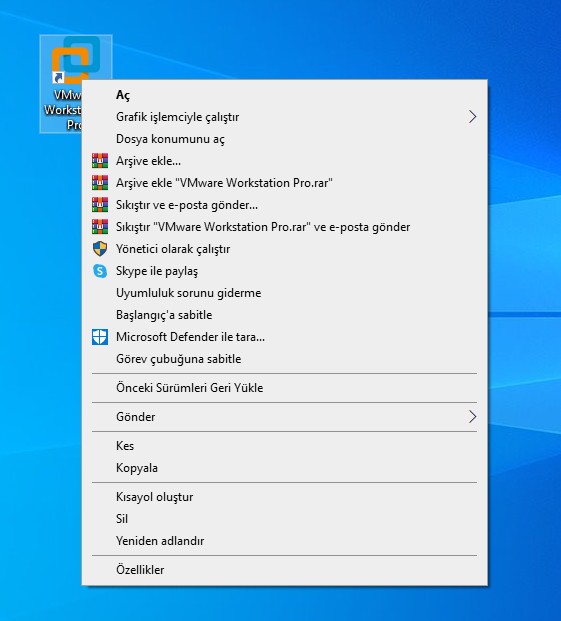The height and width of the screenshot is (621, 561).
Task: Choose 'Aç' from the context menu
Action: (x=284, y=95)
